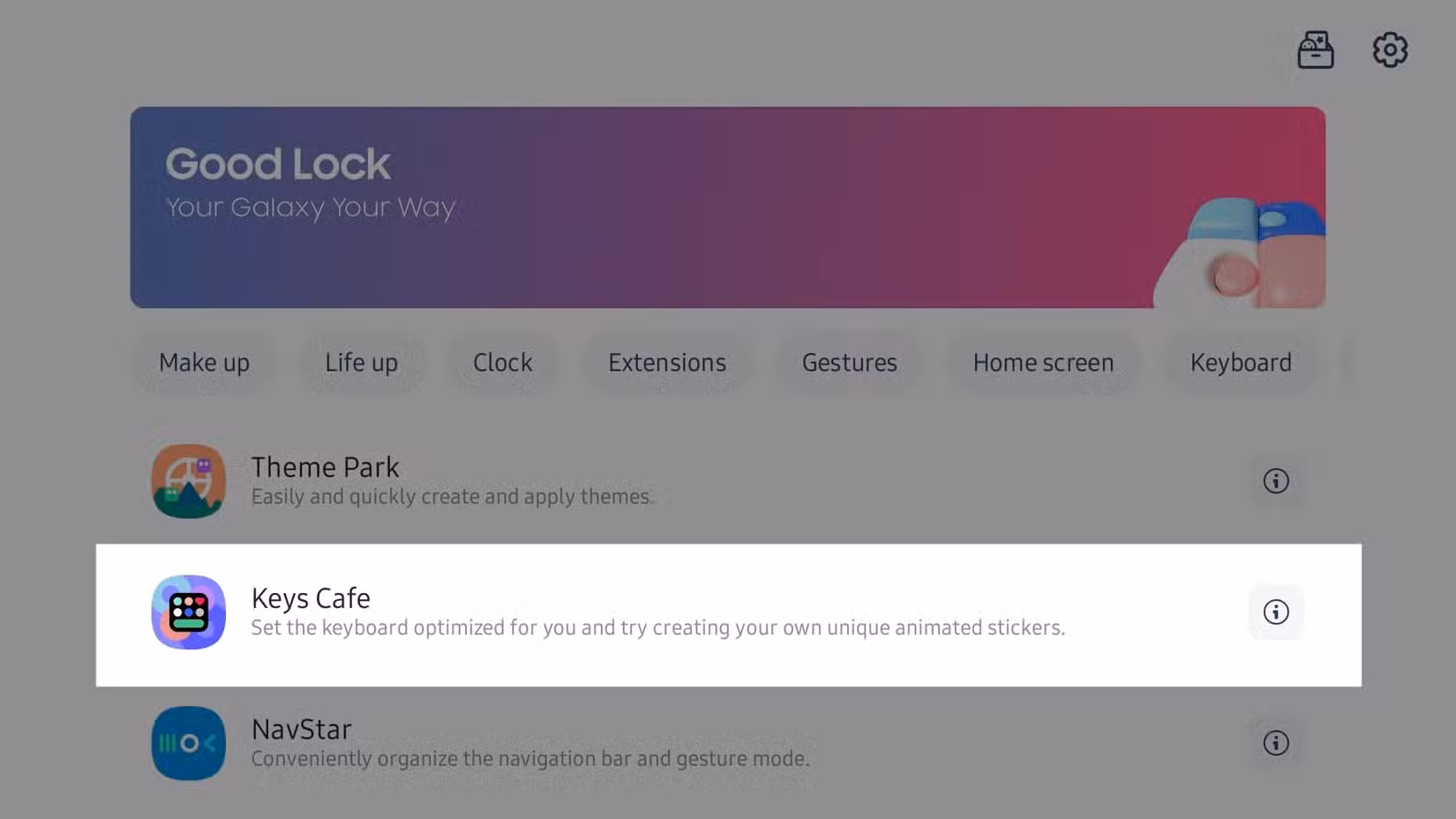Image resolution: width=1456 pixels, height=819 pixels.
Task: Show info for Theme Park
Action: 1276,481
